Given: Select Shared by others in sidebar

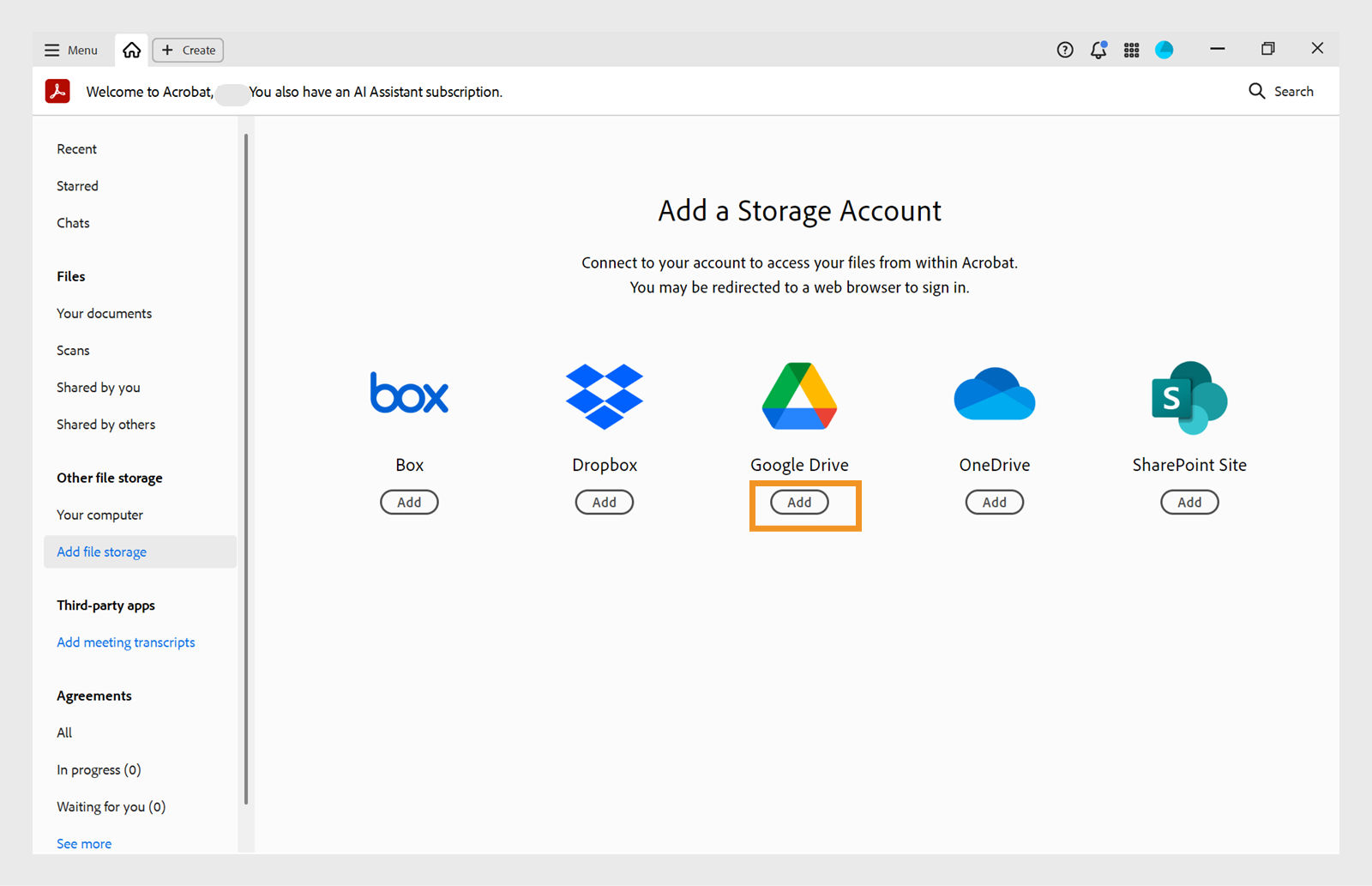Looking at the screenshot, I should pyautogui.click(x=105, y=424).
